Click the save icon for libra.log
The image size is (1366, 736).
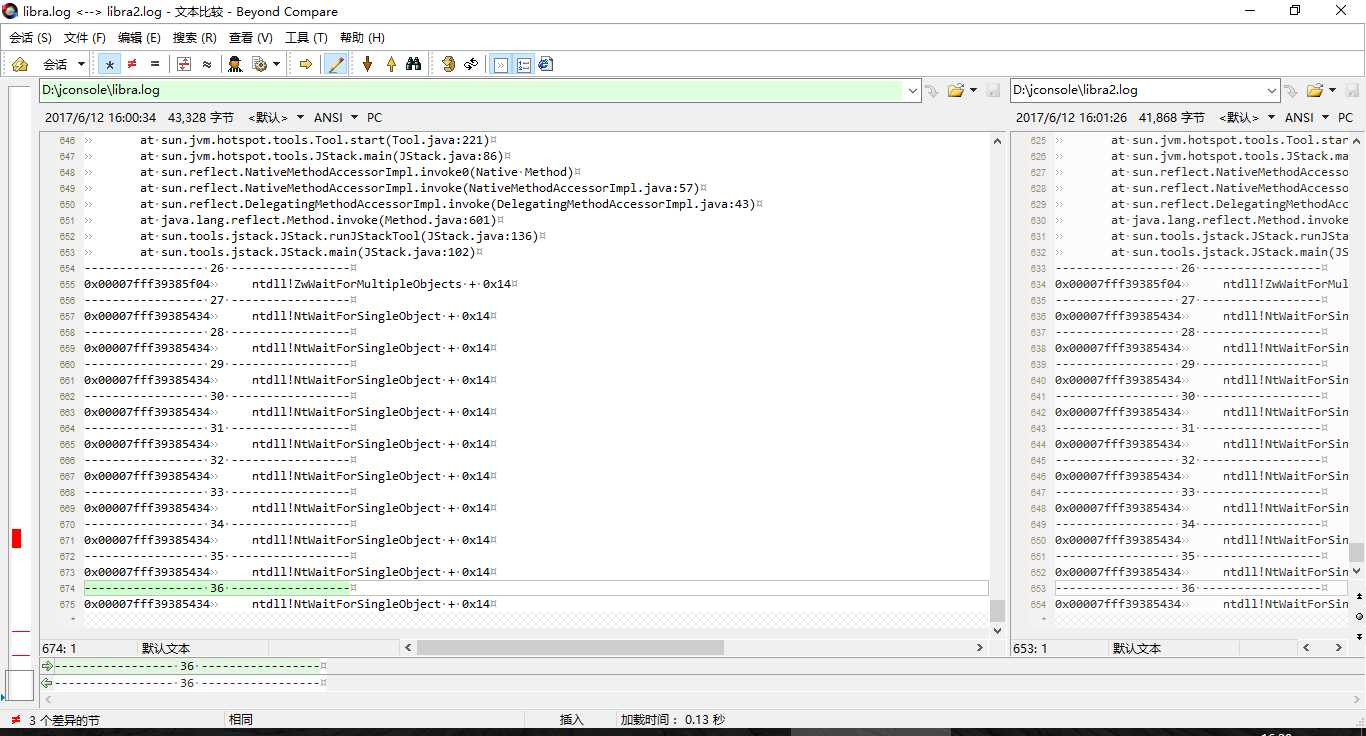tap(993, 90)
